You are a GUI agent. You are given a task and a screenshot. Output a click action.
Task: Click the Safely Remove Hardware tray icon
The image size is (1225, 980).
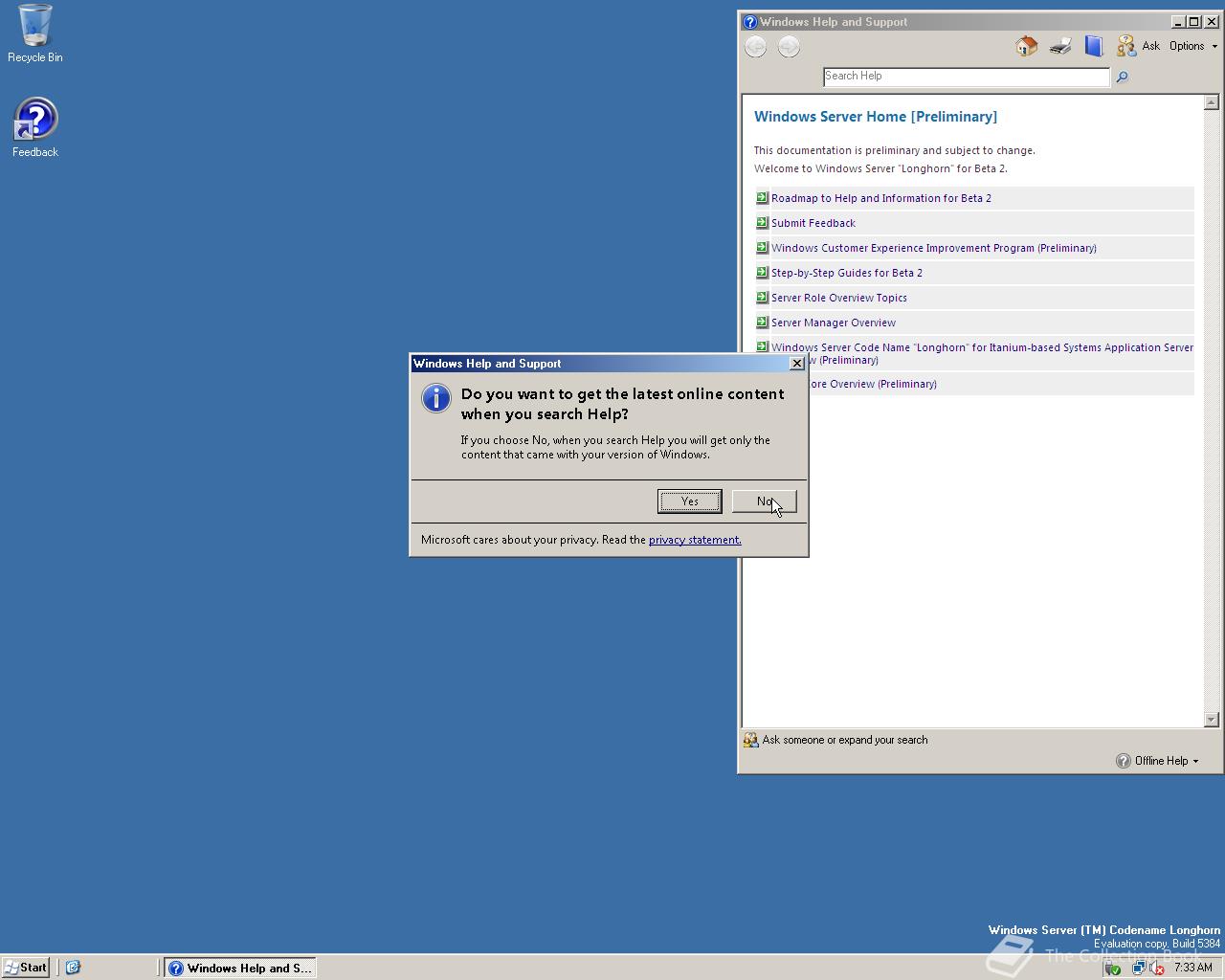pos(1112,968)
